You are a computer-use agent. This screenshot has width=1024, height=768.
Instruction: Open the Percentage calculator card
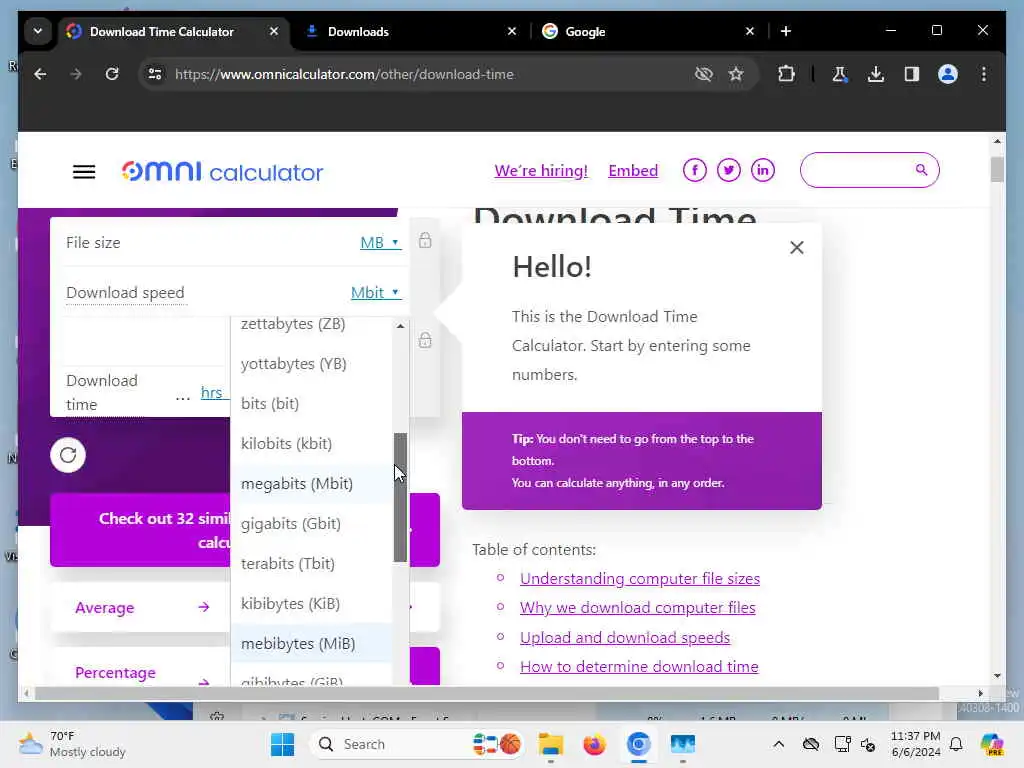(140, 667)
